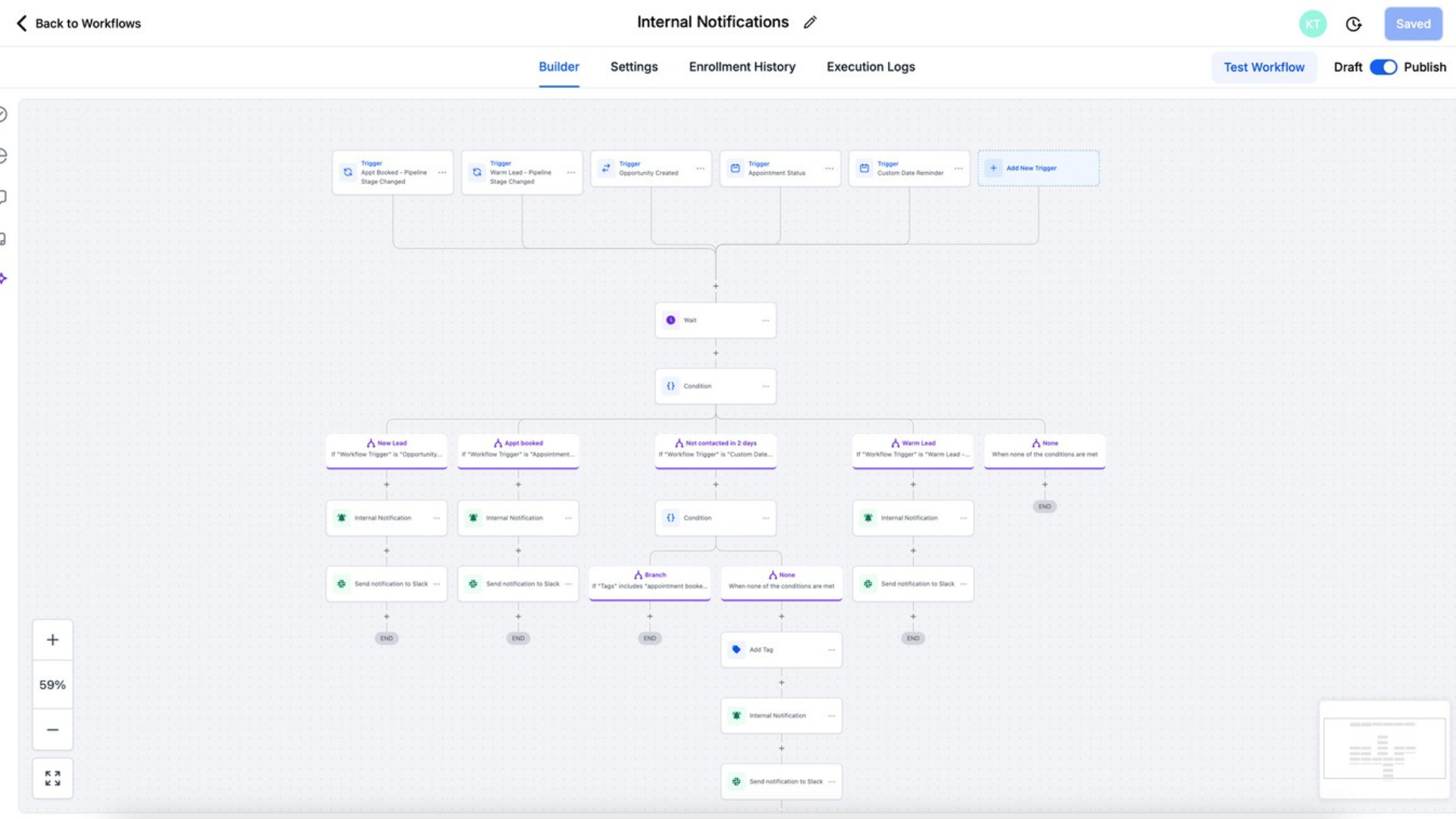Screen dimensions: 1456x819
Task: Rename workflow using the pencil icon
Action: tap(809, 23)
